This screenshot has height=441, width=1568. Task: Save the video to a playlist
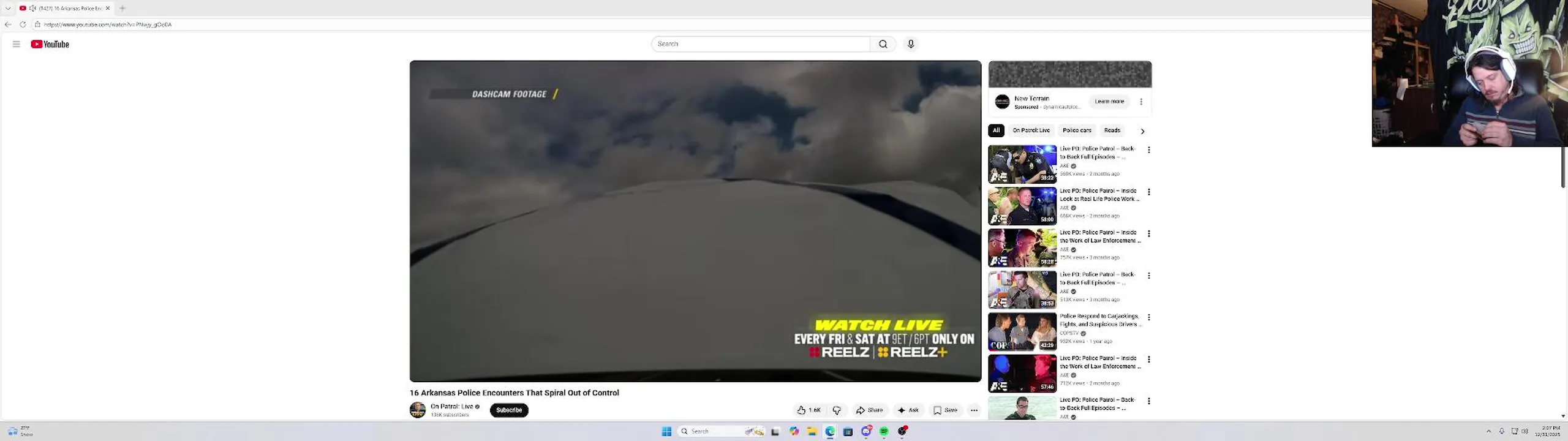click(x=945, y=410)
